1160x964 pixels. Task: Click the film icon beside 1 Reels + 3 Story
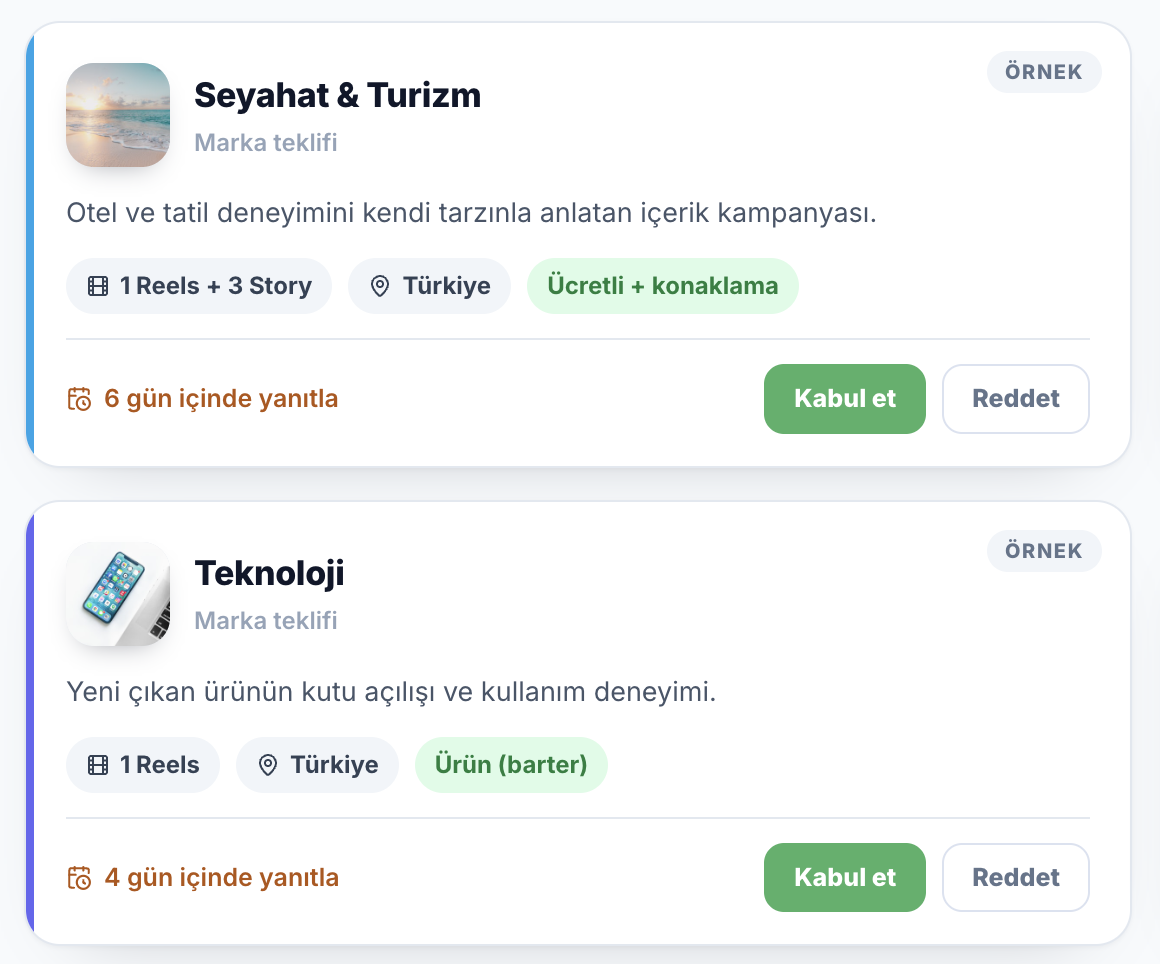(98, 286)
